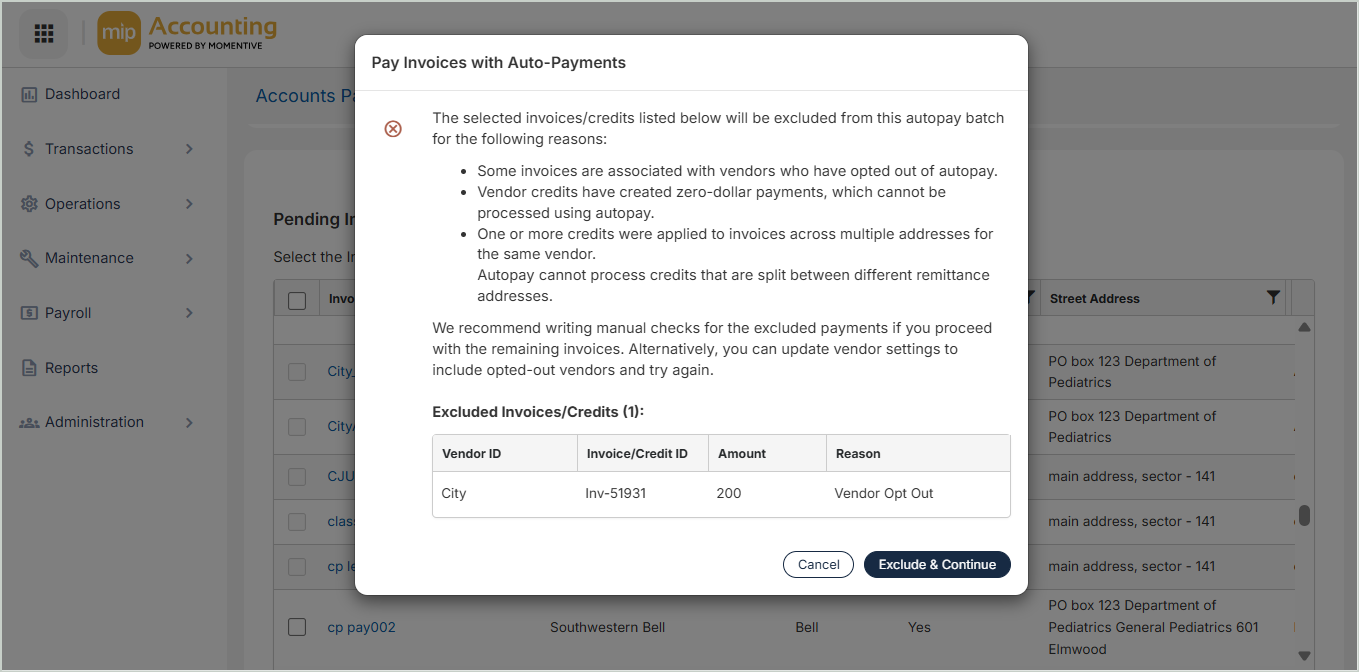Check the cp pay002 invoice checkbox
The width and height of the screenshot is (1359, 672).
point(297,627)
